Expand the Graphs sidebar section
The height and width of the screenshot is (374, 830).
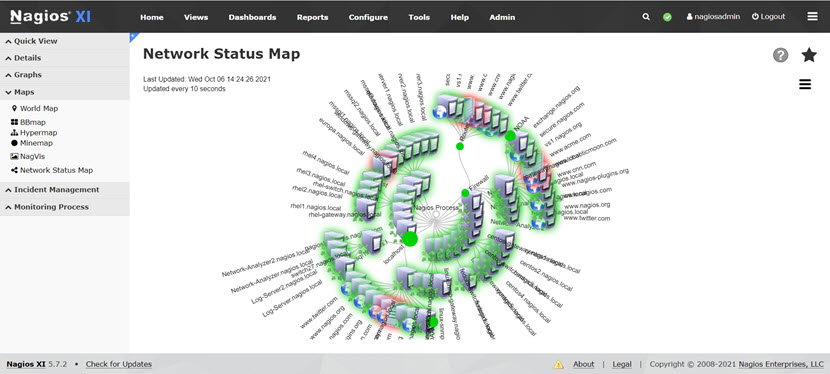[x=65, y=75]
